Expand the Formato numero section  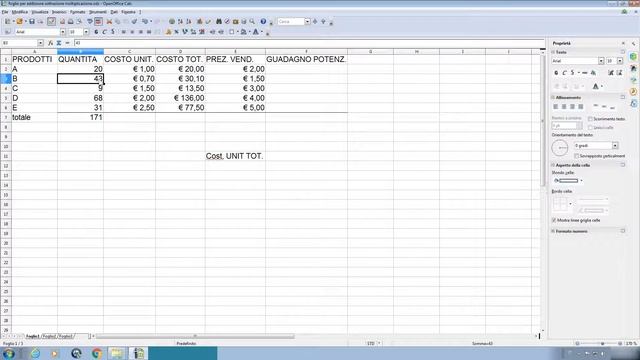tap(553, 231)
